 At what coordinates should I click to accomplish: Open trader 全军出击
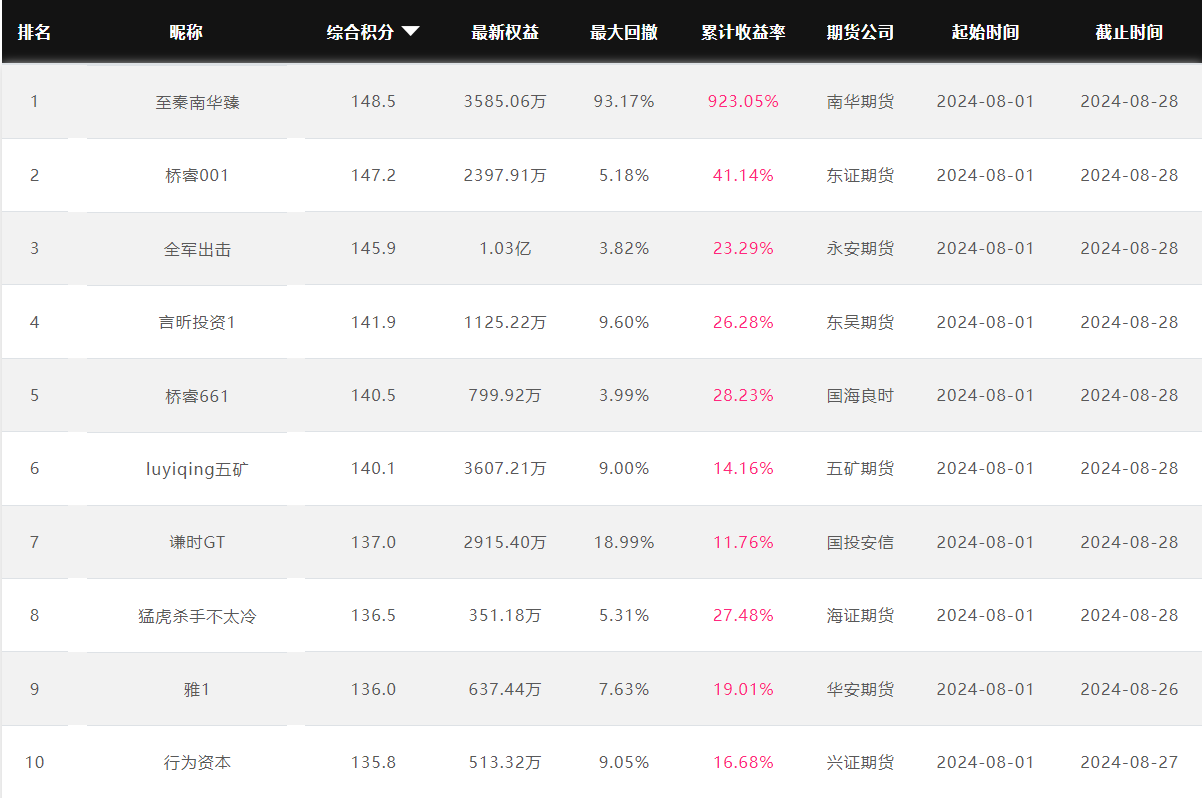click(x=197, y=249)
